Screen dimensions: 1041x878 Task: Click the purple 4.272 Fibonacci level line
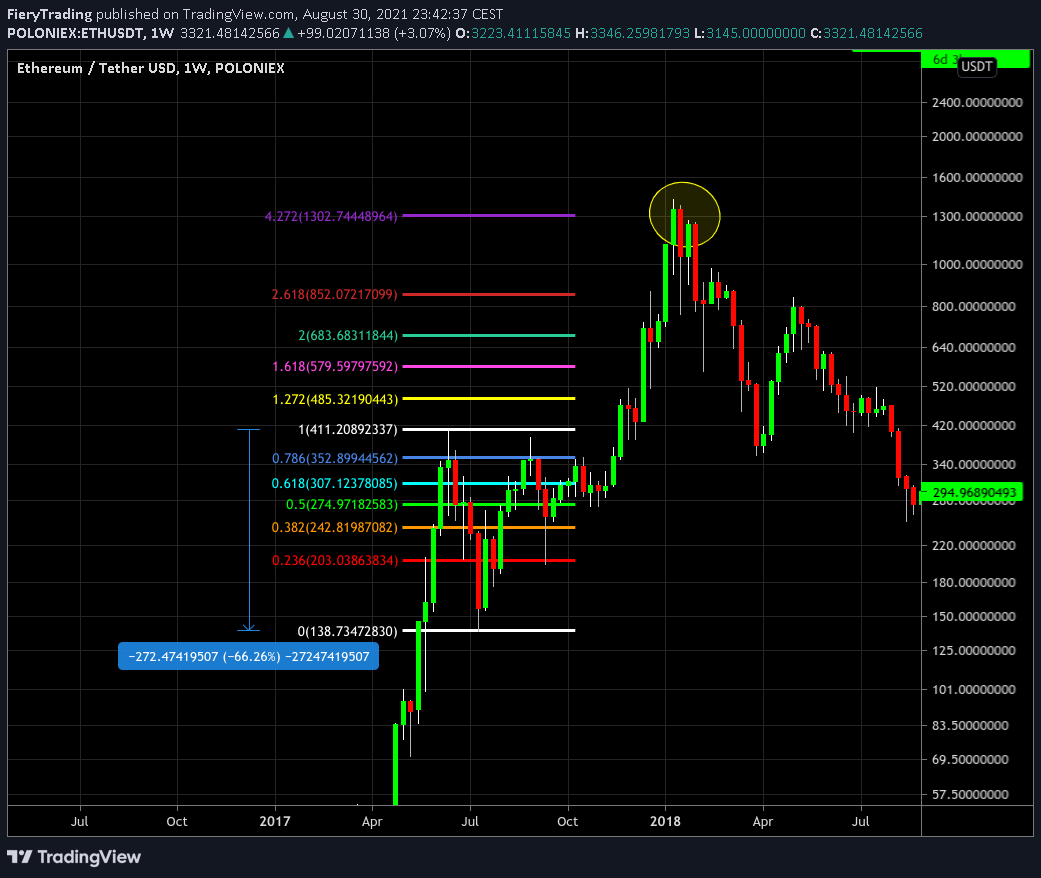[x=489, y=215]
